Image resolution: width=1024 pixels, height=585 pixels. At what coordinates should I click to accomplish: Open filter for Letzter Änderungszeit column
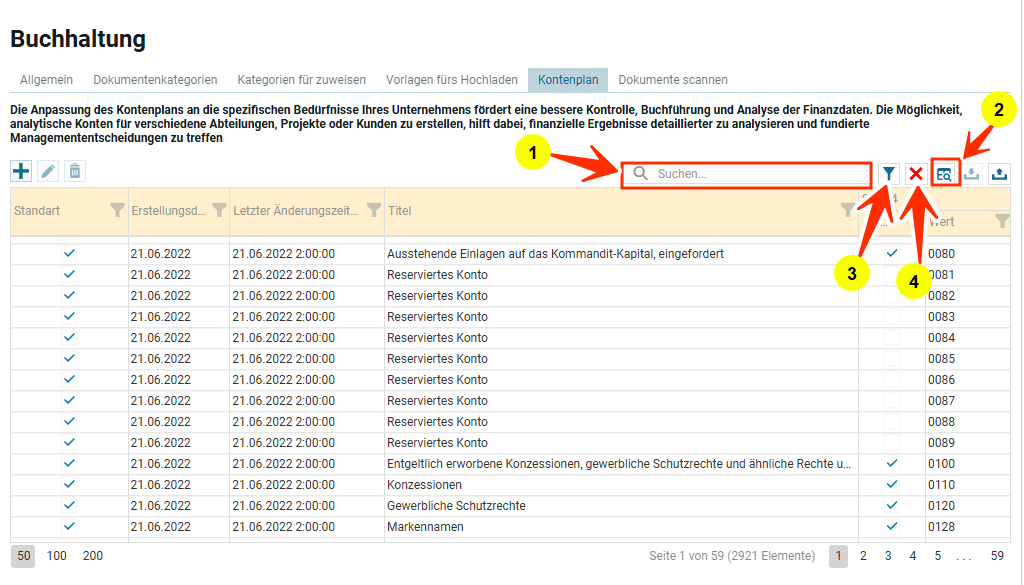point(374,210)
